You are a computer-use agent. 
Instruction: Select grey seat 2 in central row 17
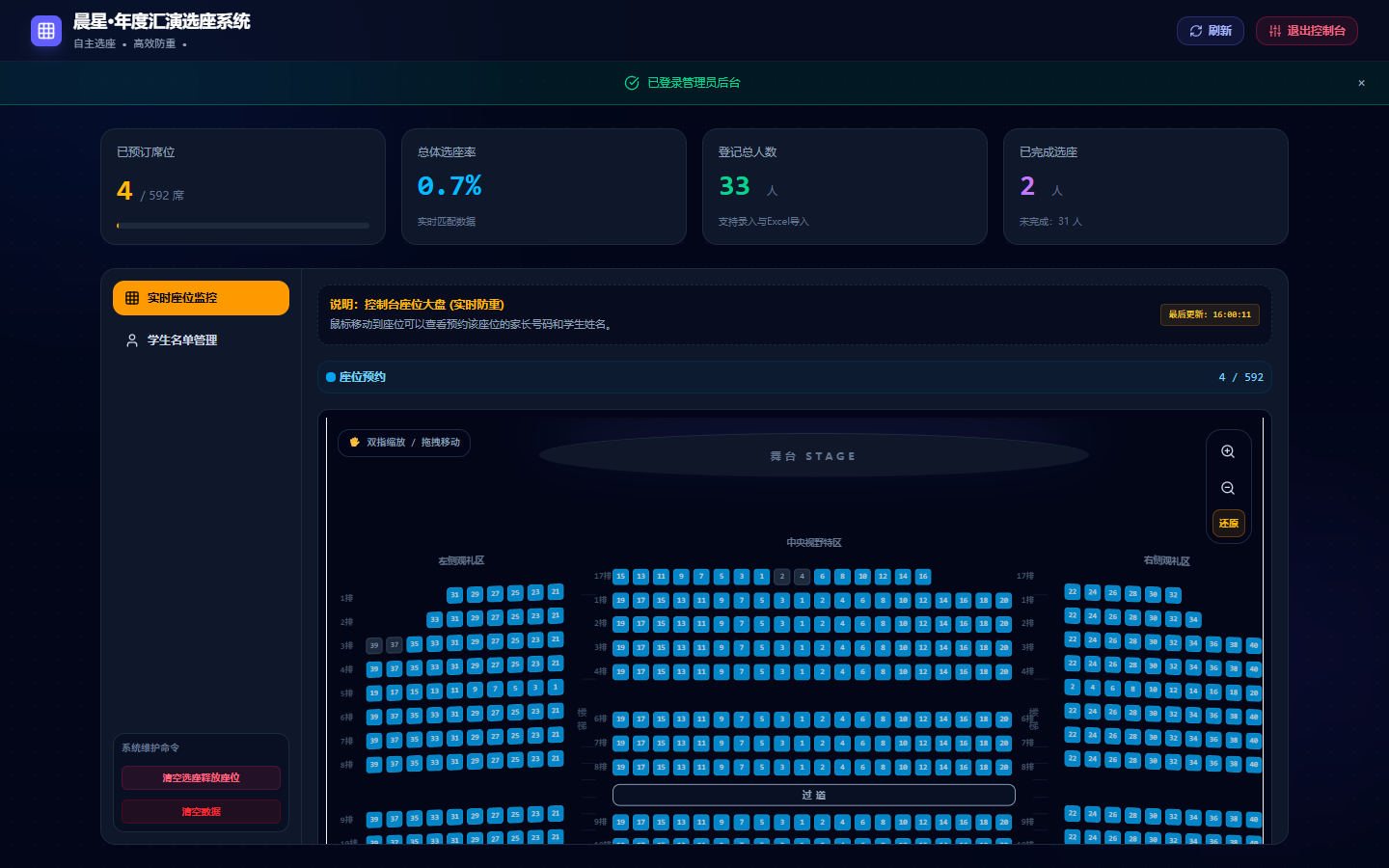(782, 577)
